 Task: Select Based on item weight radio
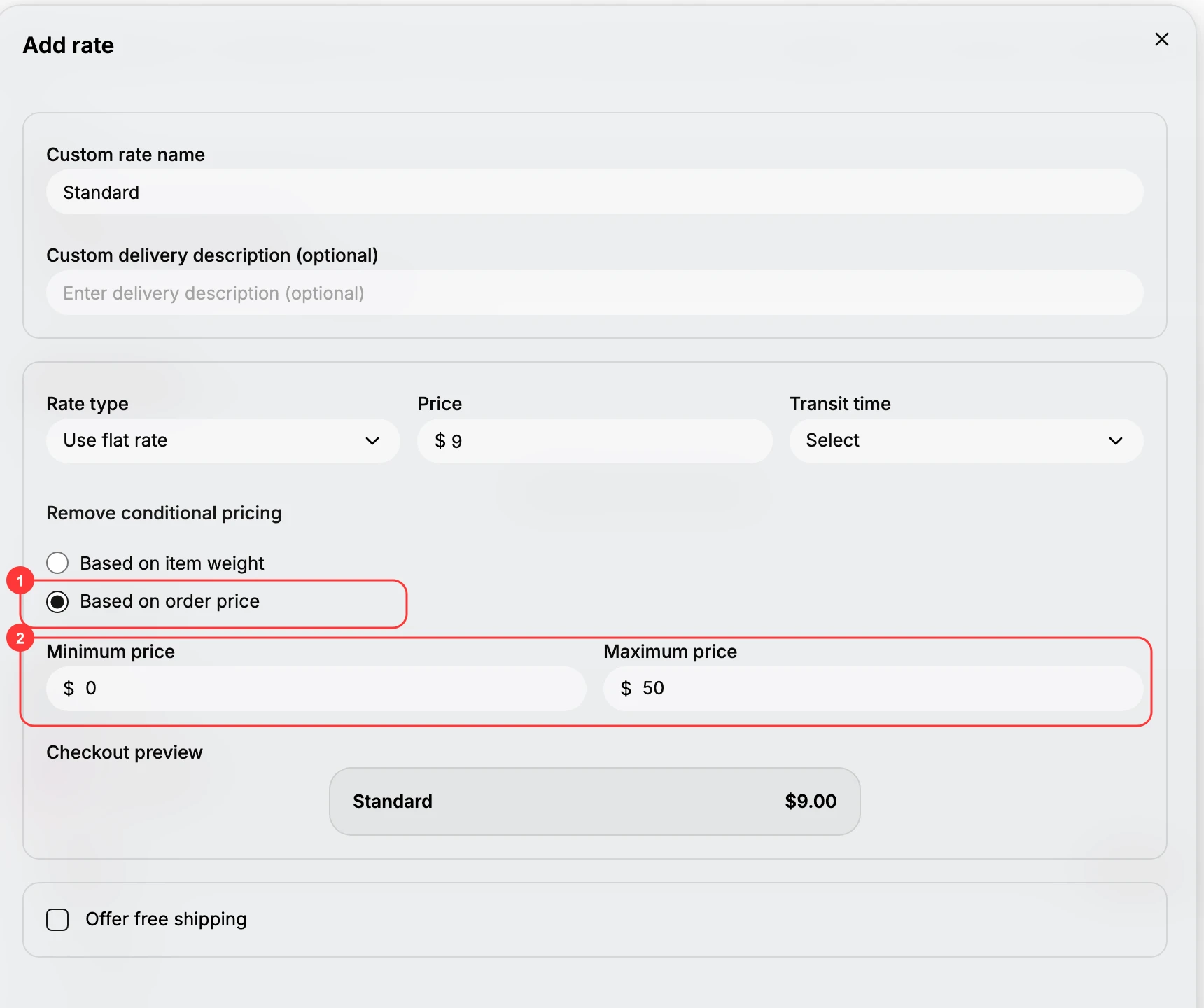tap(57, 563)
